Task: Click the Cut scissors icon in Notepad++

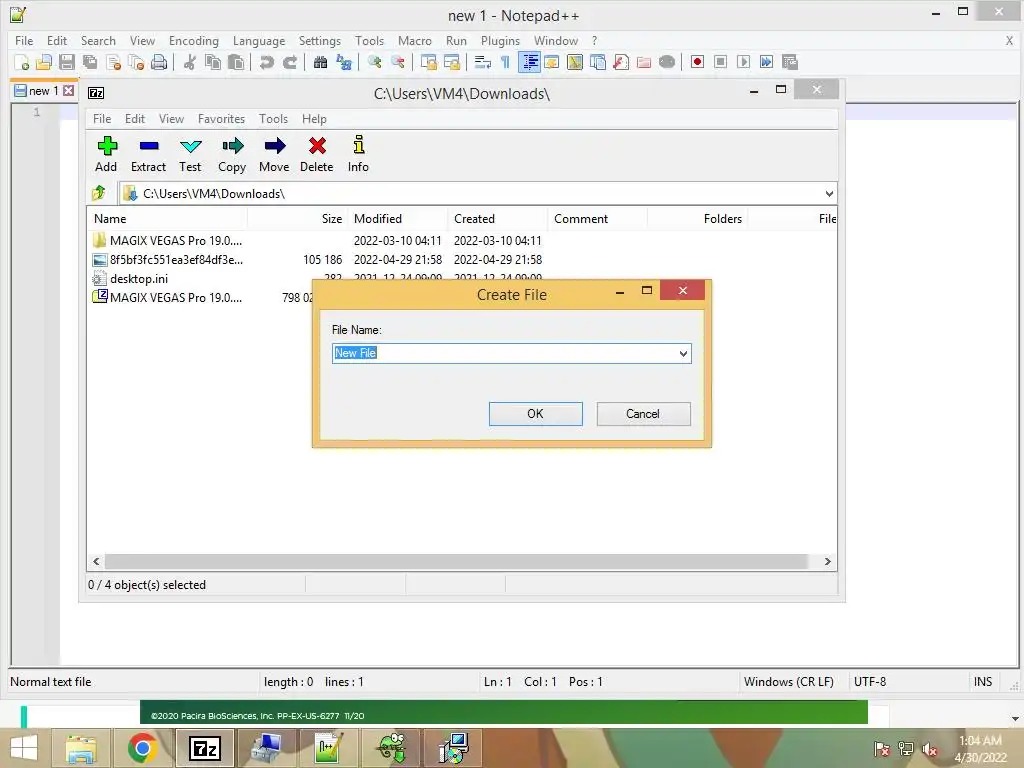Action: pyautogui.click(x=190, y=62)
